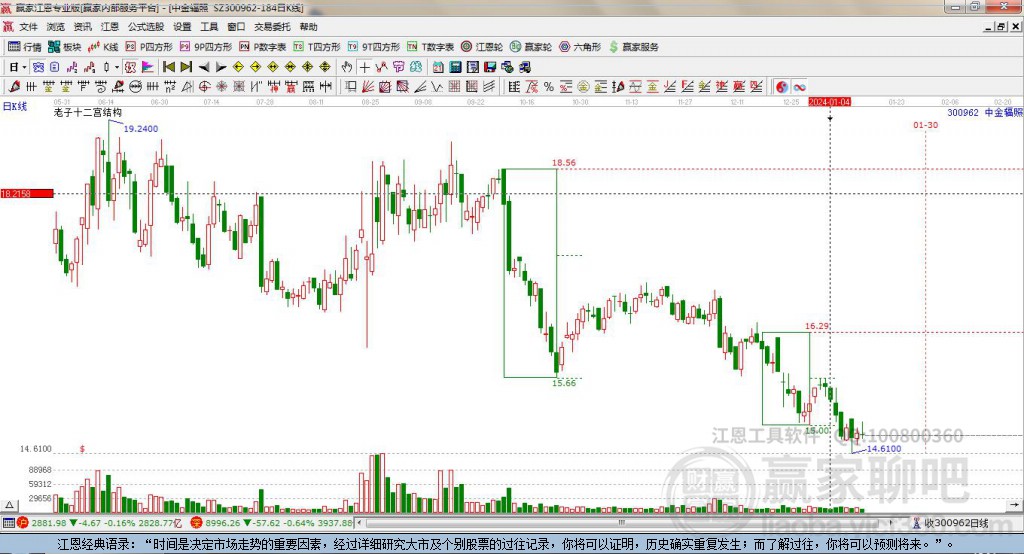Screen dimensions: 1024x554
Task: Click the black left arrow icon
Action: click(x=204, y=67)
